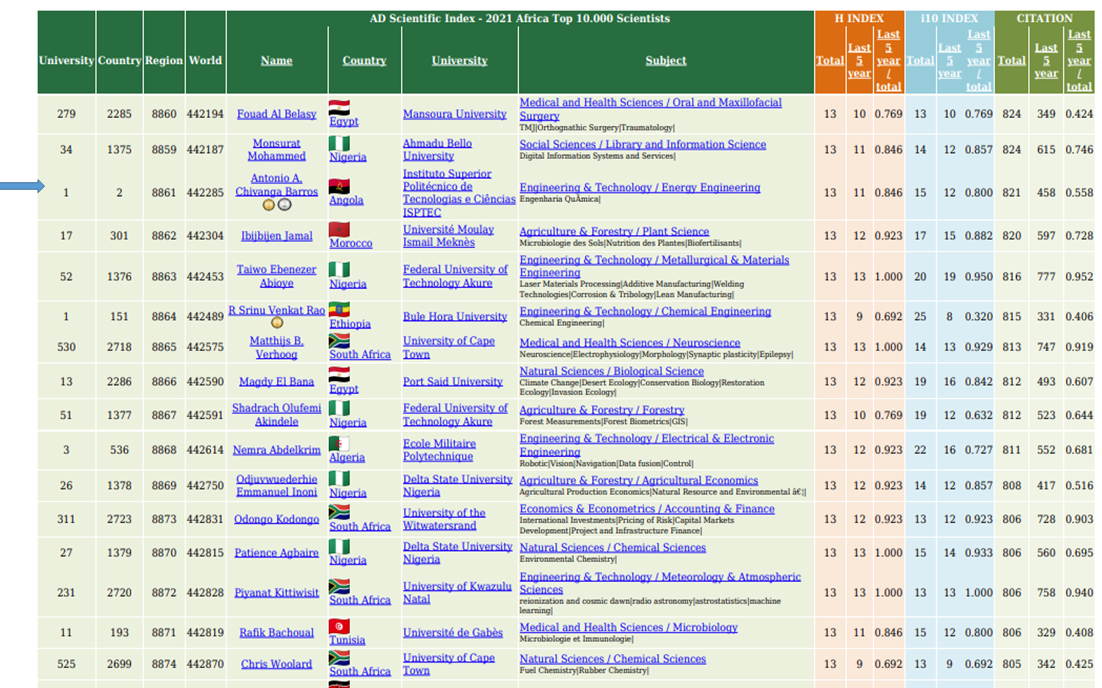This screenshot has width=1102, height=688.
Task: Open the Rafik Bachoual name link
Action: (277, 632)
